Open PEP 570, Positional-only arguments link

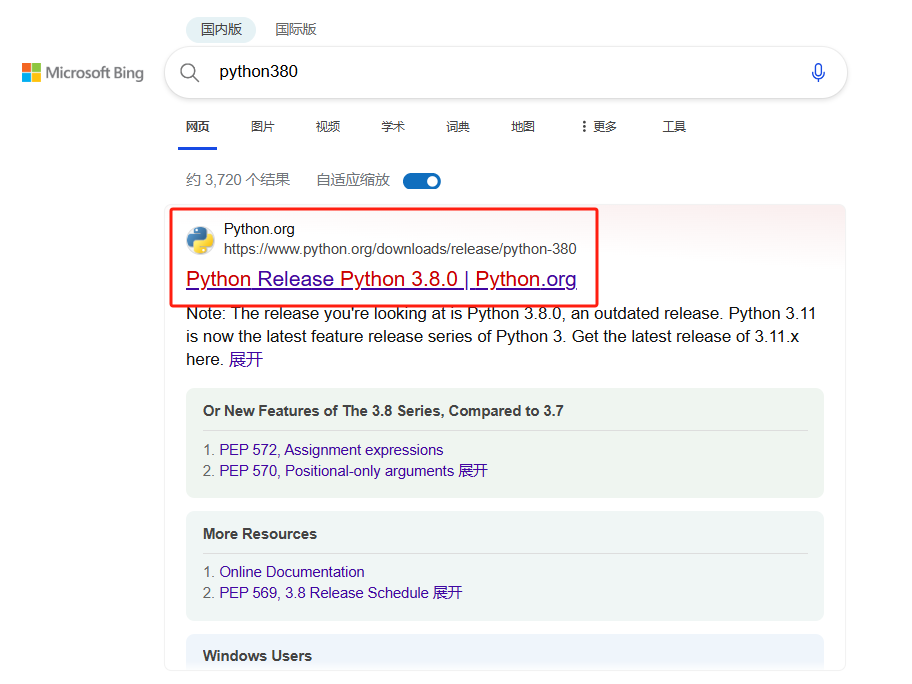(336, 471)
